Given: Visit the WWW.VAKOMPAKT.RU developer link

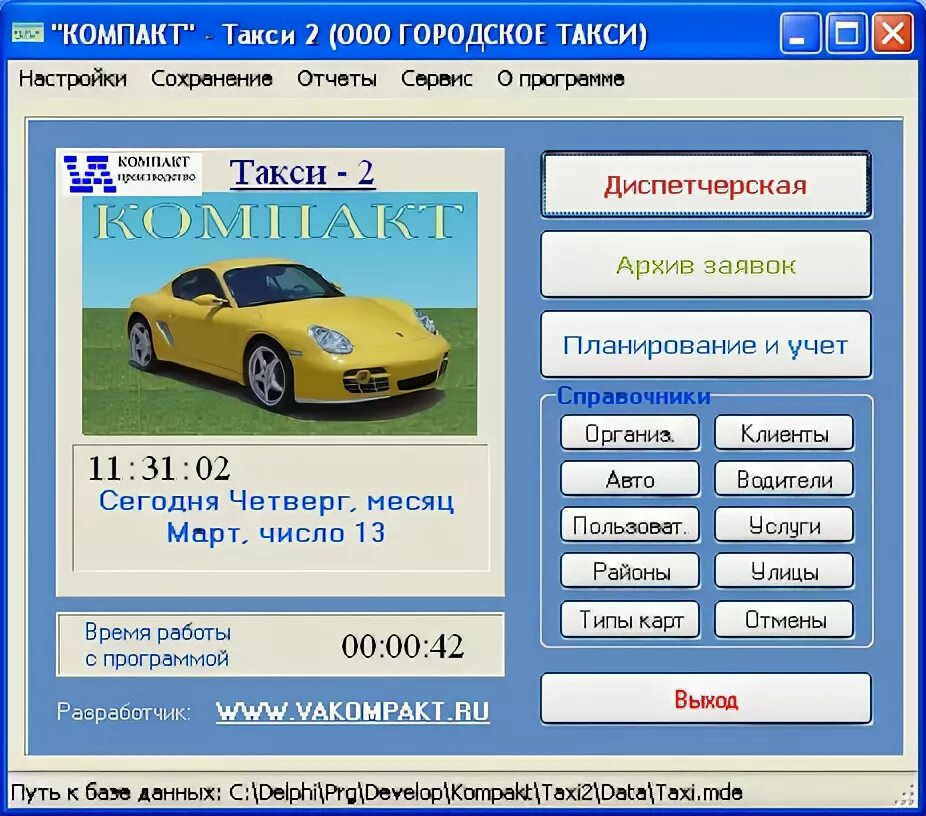Looking at the screenshot, I should point(352,712).
